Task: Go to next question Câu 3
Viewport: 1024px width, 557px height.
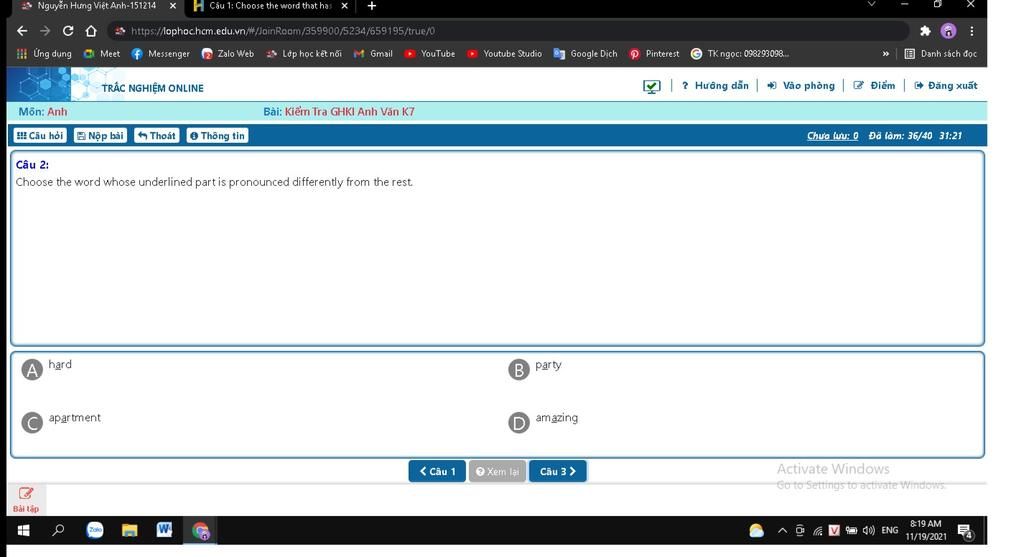Action: [x=558, y=471]
